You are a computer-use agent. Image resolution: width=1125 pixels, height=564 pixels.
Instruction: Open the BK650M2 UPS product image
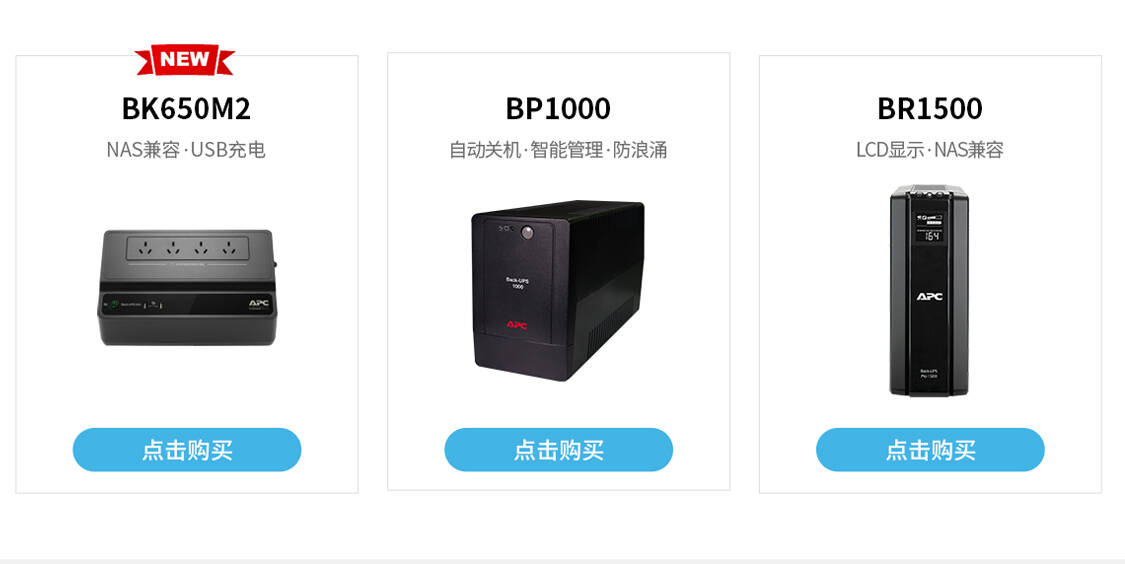click(187, 287)
